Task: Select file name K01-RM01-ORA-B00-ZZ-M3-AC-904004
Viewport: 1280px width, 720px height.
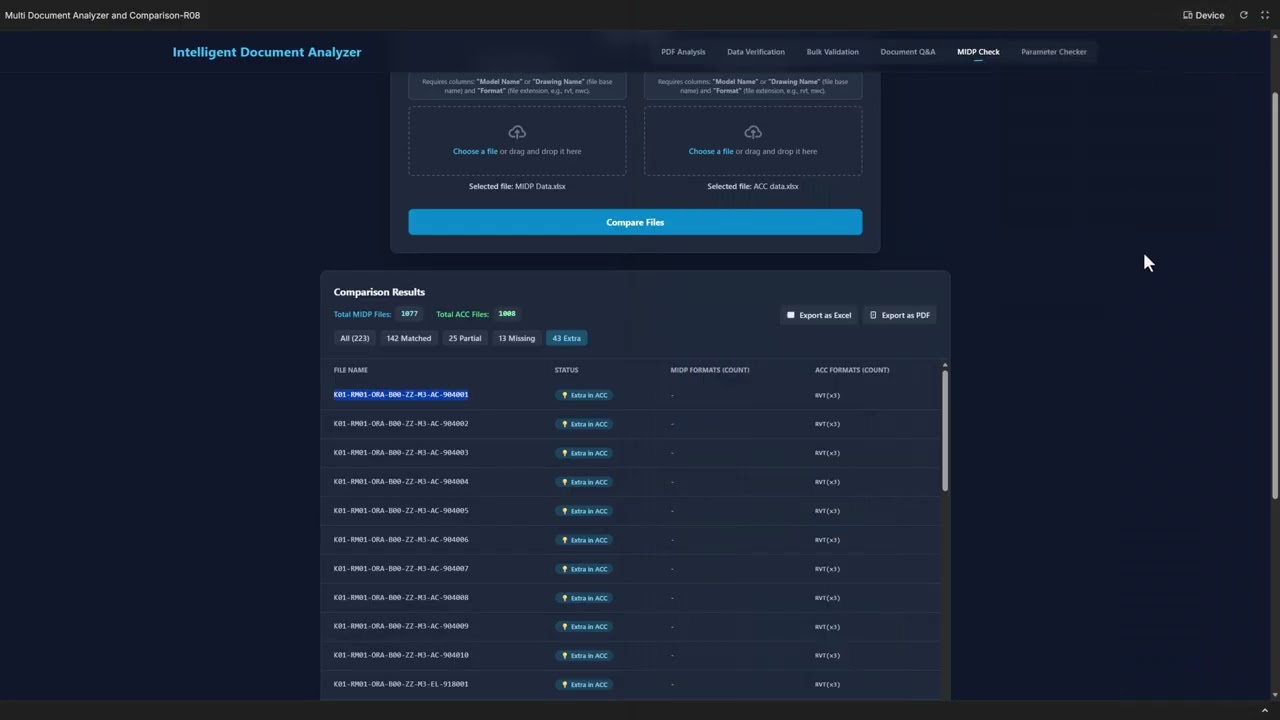Action: (401, 482)
